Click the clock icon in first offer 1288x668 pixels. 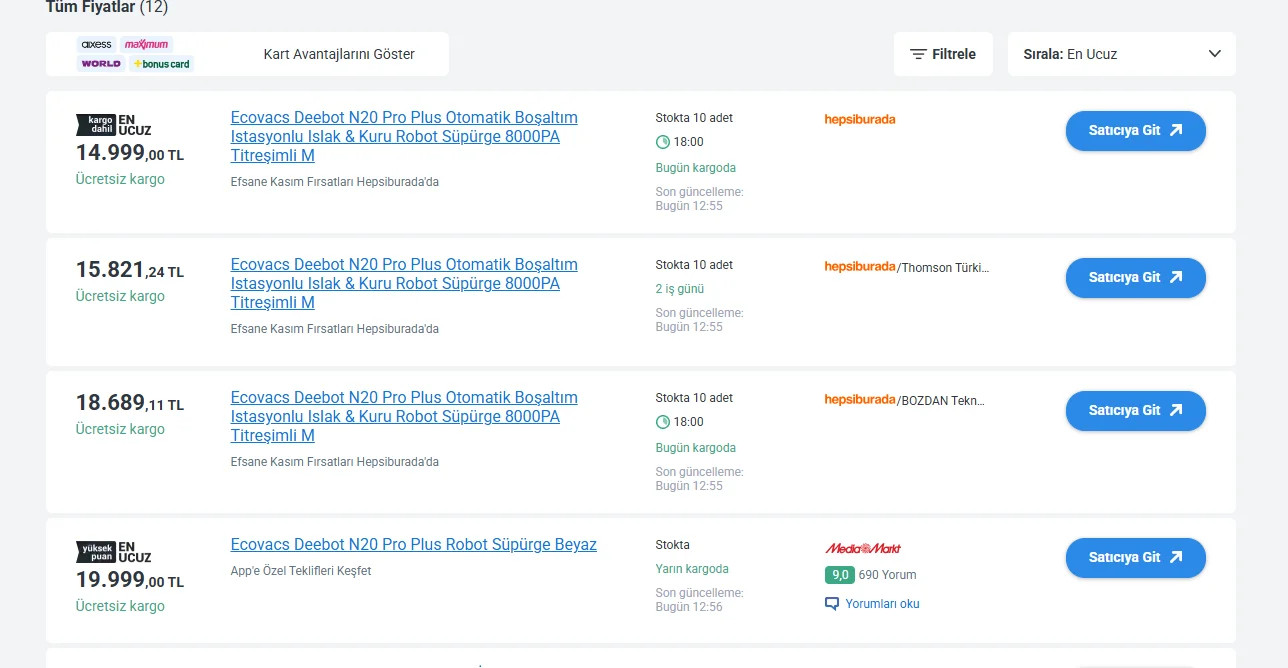click(662, 142)
